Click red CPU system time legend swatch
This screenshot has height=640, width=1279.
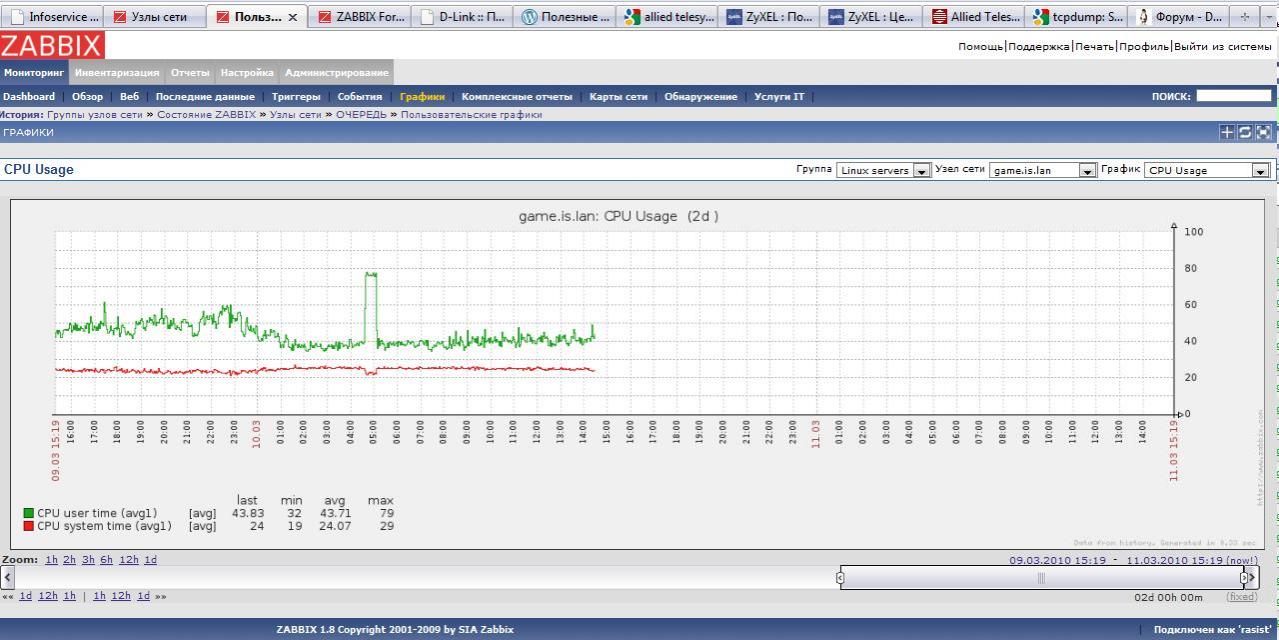pyautogui.click(x=29, y=526)
